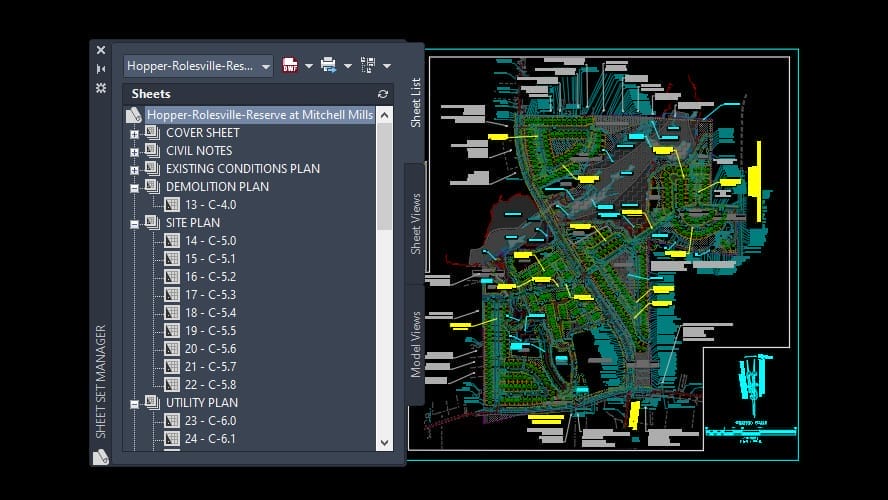Click the UTILITY PLAN subset icon
Viewport: 888px width, 500px height.
coord(152,403)
